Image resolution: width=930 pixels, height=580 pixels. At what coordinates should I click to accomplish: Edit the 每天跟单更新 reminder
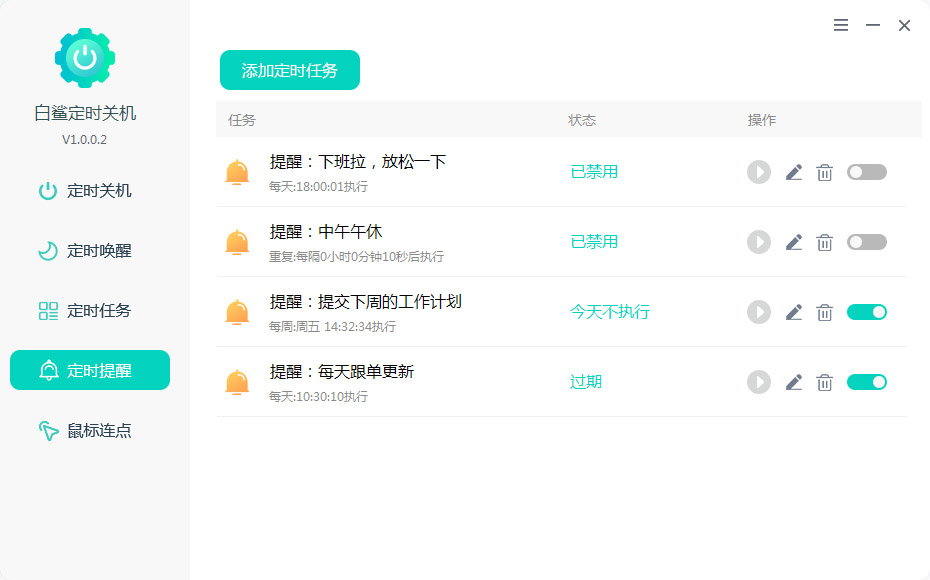[794, 382]
